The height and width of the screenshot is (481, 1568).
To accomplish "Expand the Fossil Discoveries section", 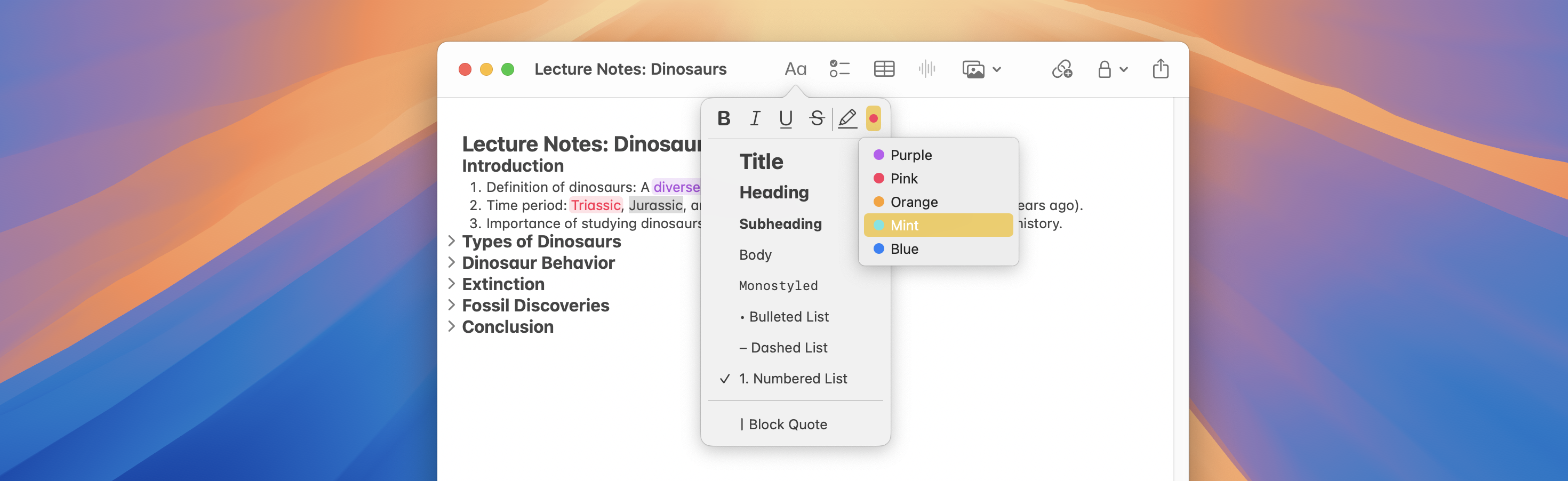I will [451, 305].
